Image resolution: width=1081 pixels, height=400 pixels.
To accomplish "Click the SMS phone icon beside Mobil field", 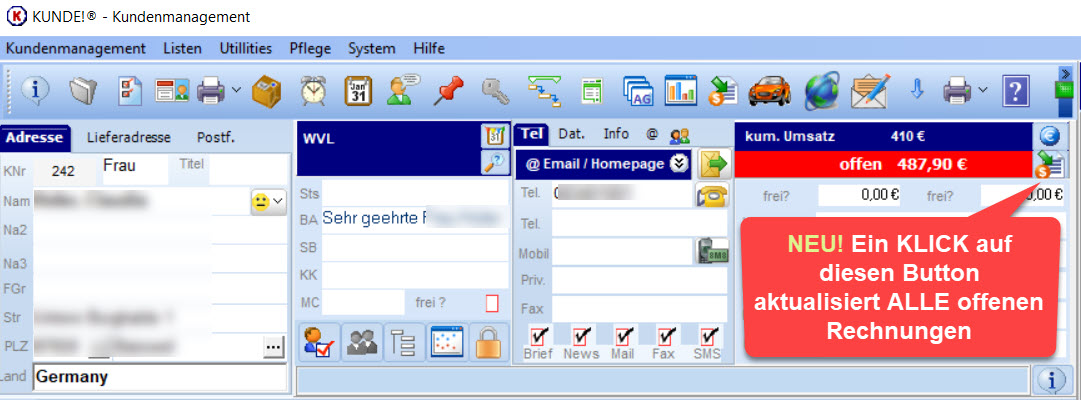I will pyautogui.click(x=712, y=252).
